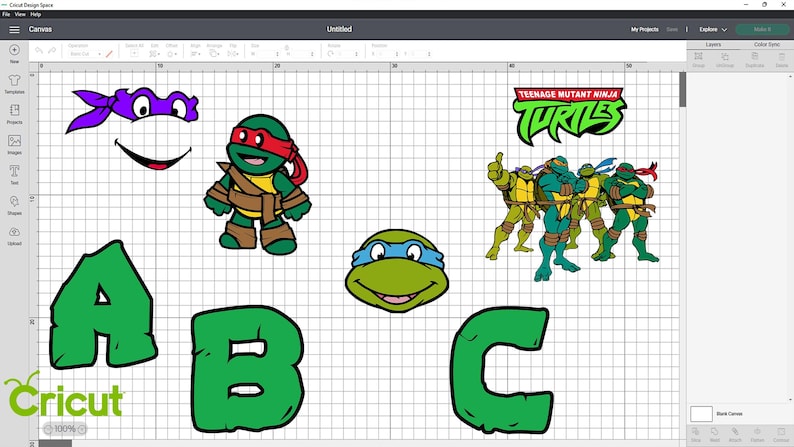The height and width of the screenshot is (447, 794).
Task: Click the Flatten tool
Action: [x=757, y=434]
